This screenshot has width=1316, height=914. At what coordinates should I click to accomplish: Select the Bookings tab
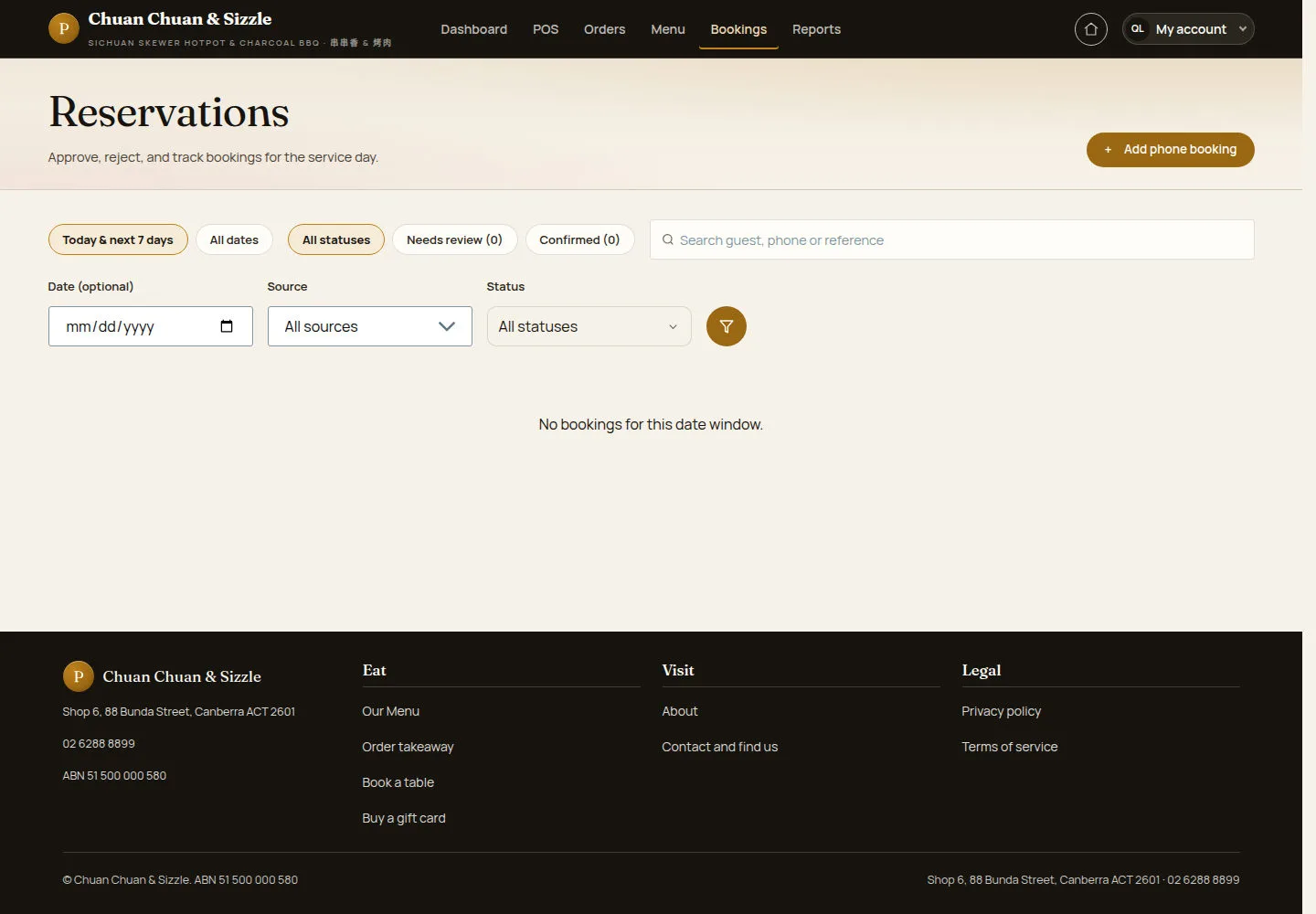pos(738,29)
